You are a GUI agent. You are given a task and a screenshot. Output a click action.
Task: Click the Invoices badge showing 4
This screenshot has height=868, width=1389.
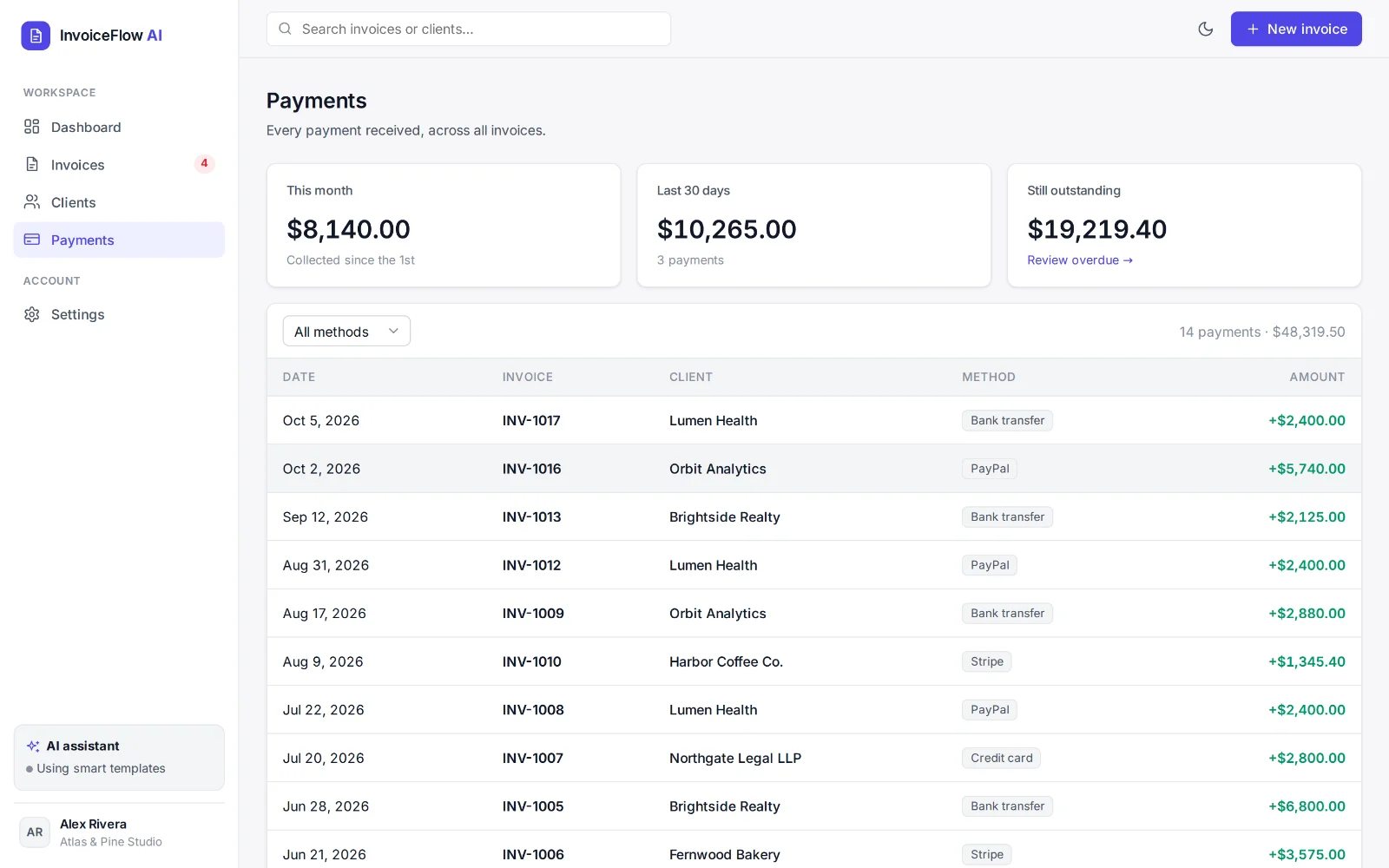click(204, 163)
